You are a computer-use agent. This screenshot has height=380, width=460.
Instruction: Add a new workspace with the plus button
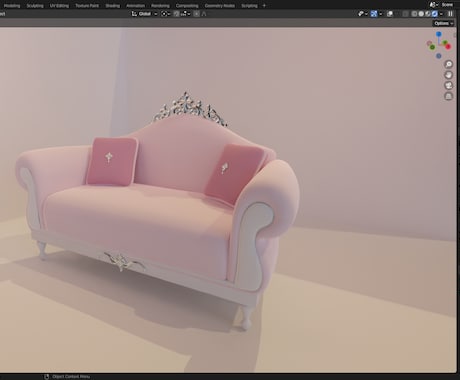[264, 6]
